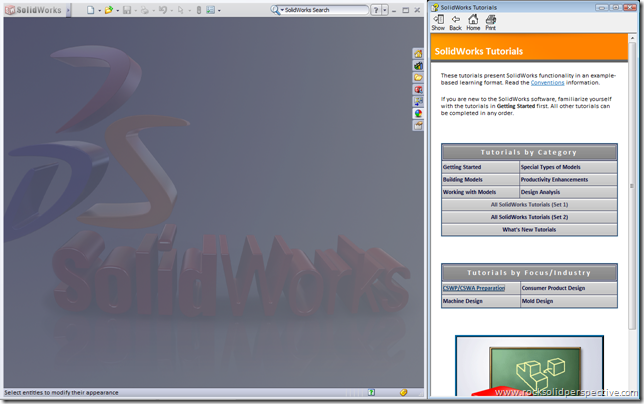The height and width of the screenshot is (404, 644).
Task: Open Consumer Product Design tutorials
Action: click(x=553, y=288)
